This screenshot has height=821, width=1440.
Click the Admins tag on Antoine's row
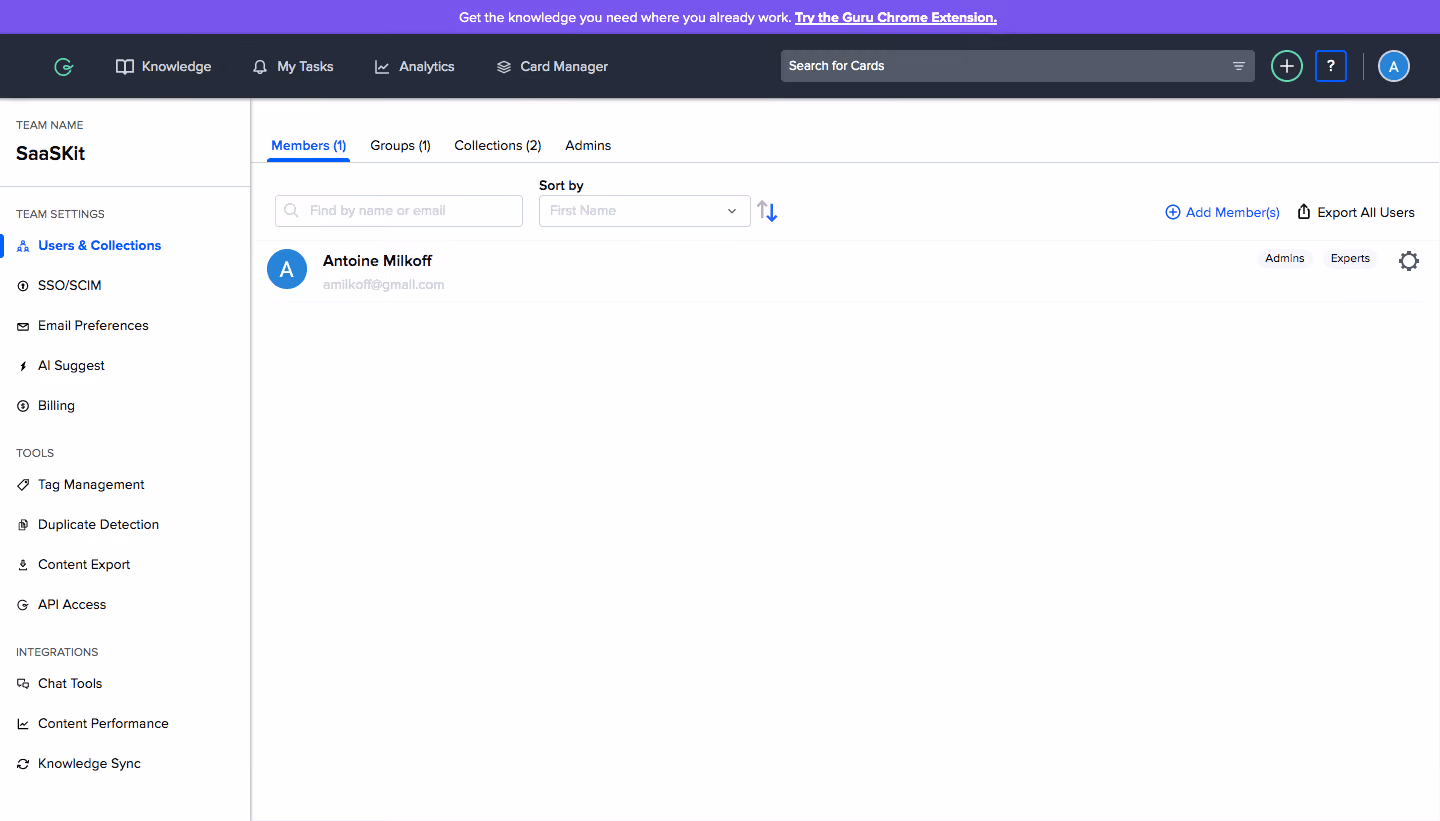coord(1285,258)
